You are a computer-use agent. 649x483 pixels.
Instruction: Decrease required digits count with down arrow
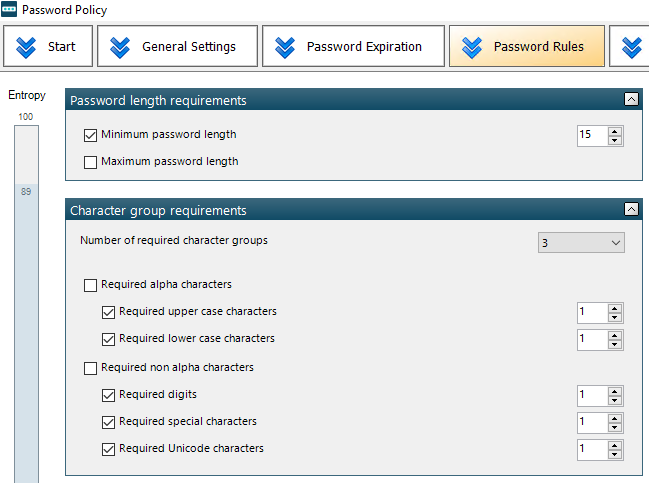615,400
